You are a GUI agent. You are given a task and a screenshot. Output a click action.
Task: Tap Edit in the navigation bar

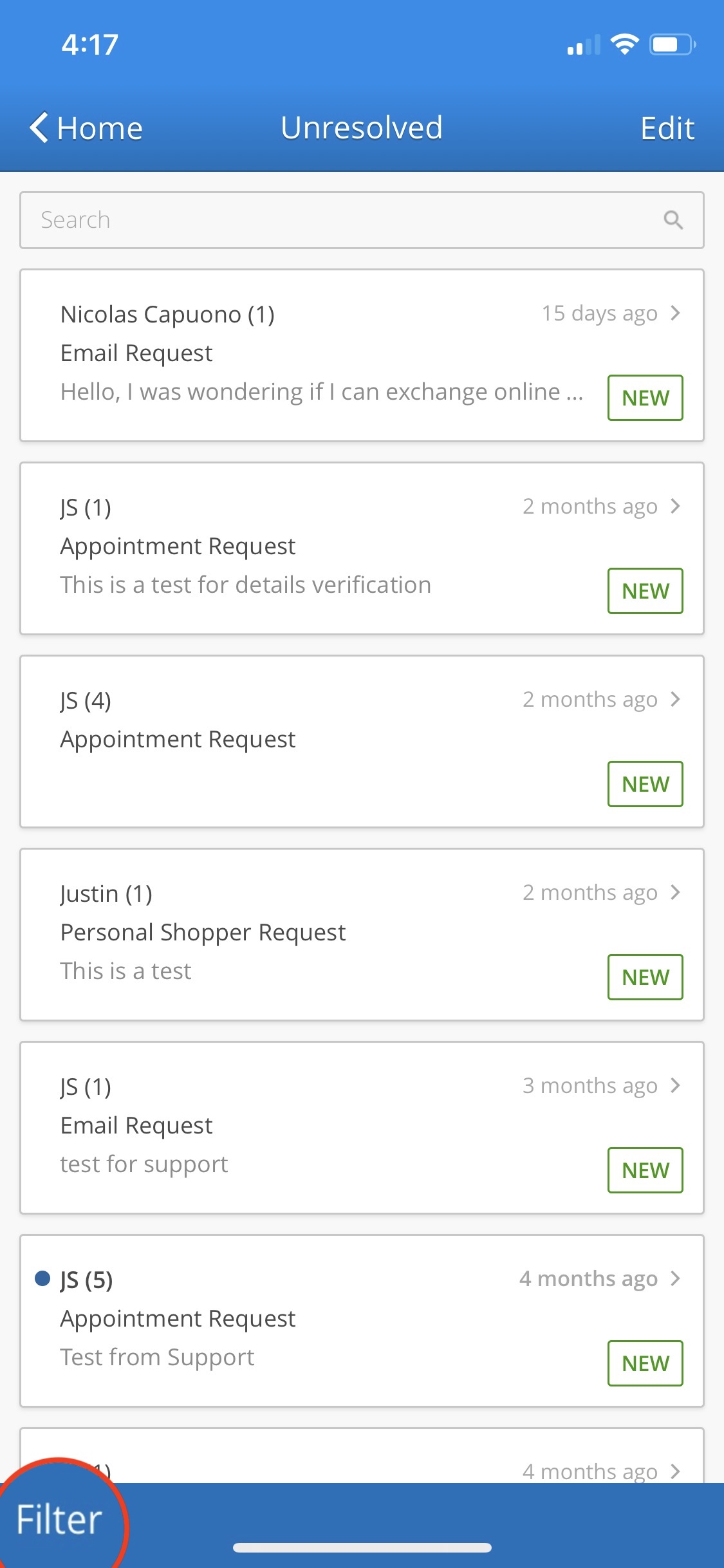tap(667, 128)
